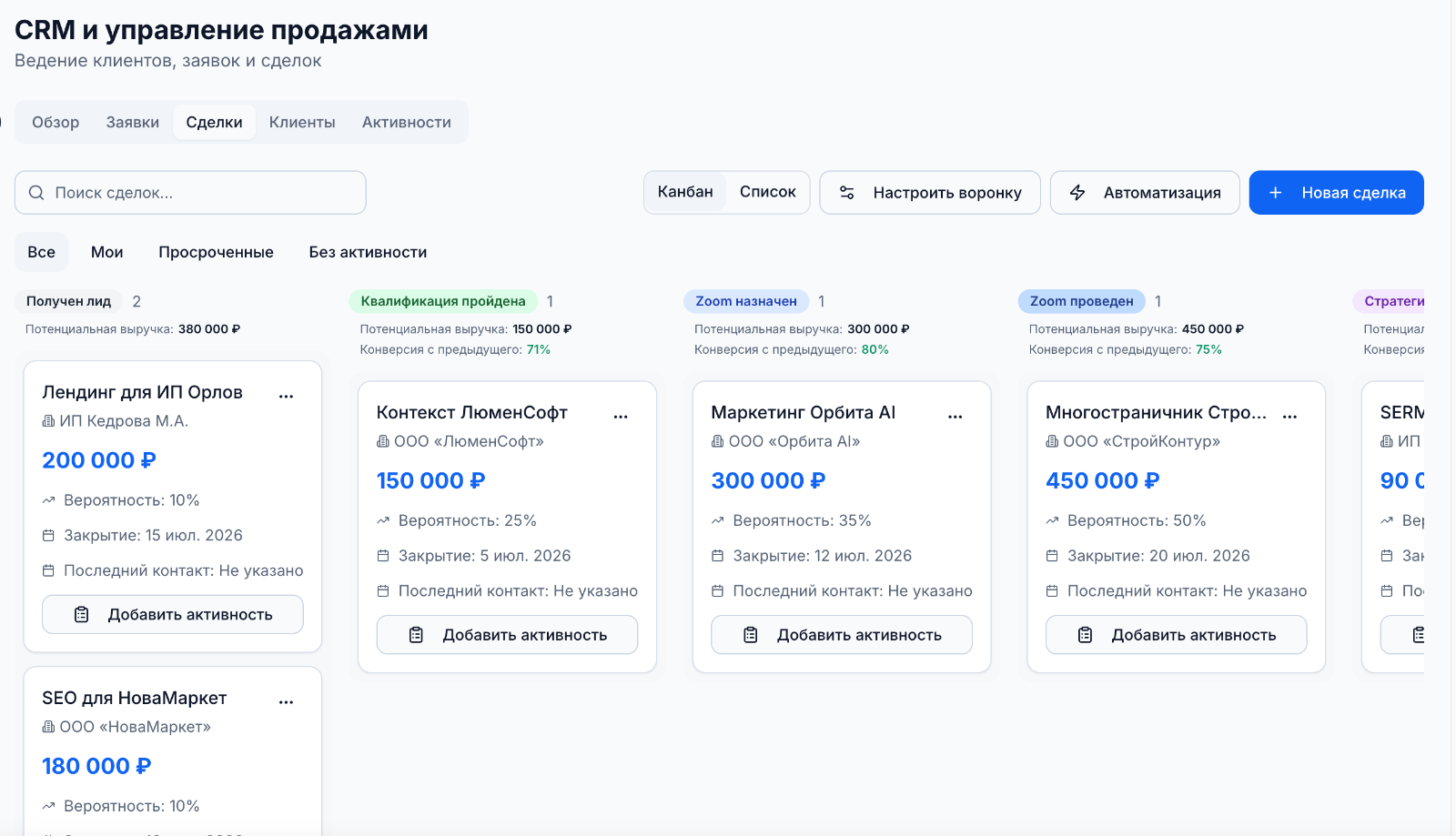Go to the Клиенты tab

point(302,122)
